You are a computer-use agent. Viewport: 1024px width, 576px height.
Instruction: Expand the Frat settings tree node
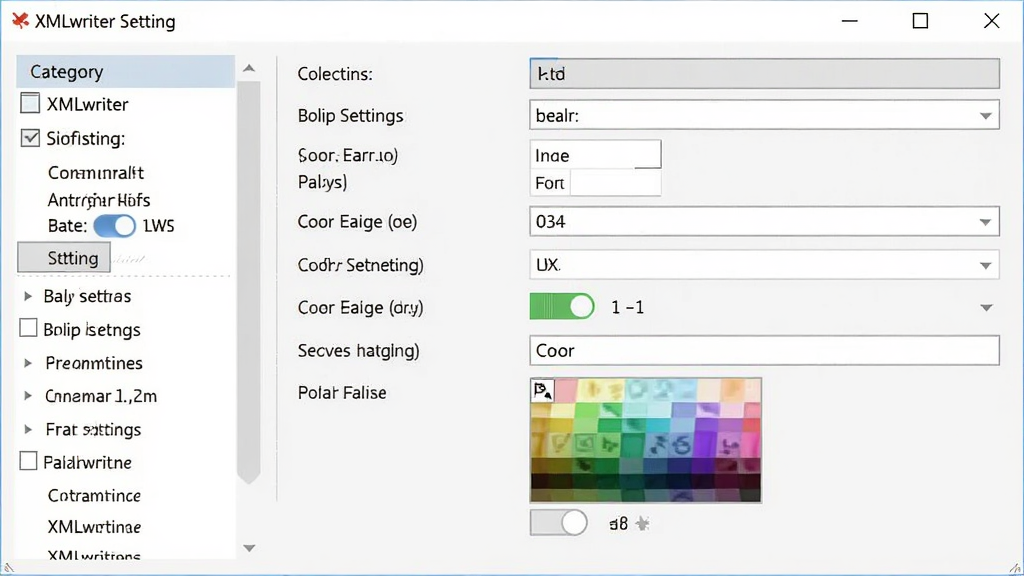click(28, 429)
